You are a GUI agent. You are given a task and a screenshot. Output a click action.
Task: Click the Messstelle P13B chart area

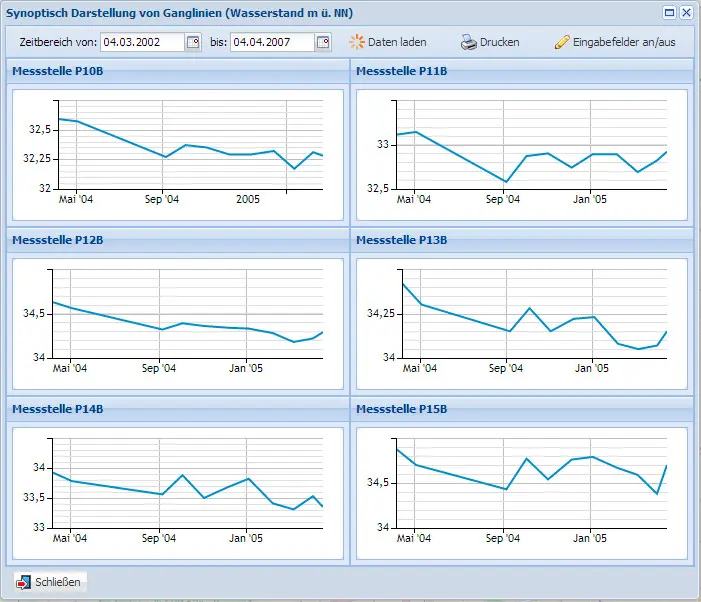(x=522, y=324)
